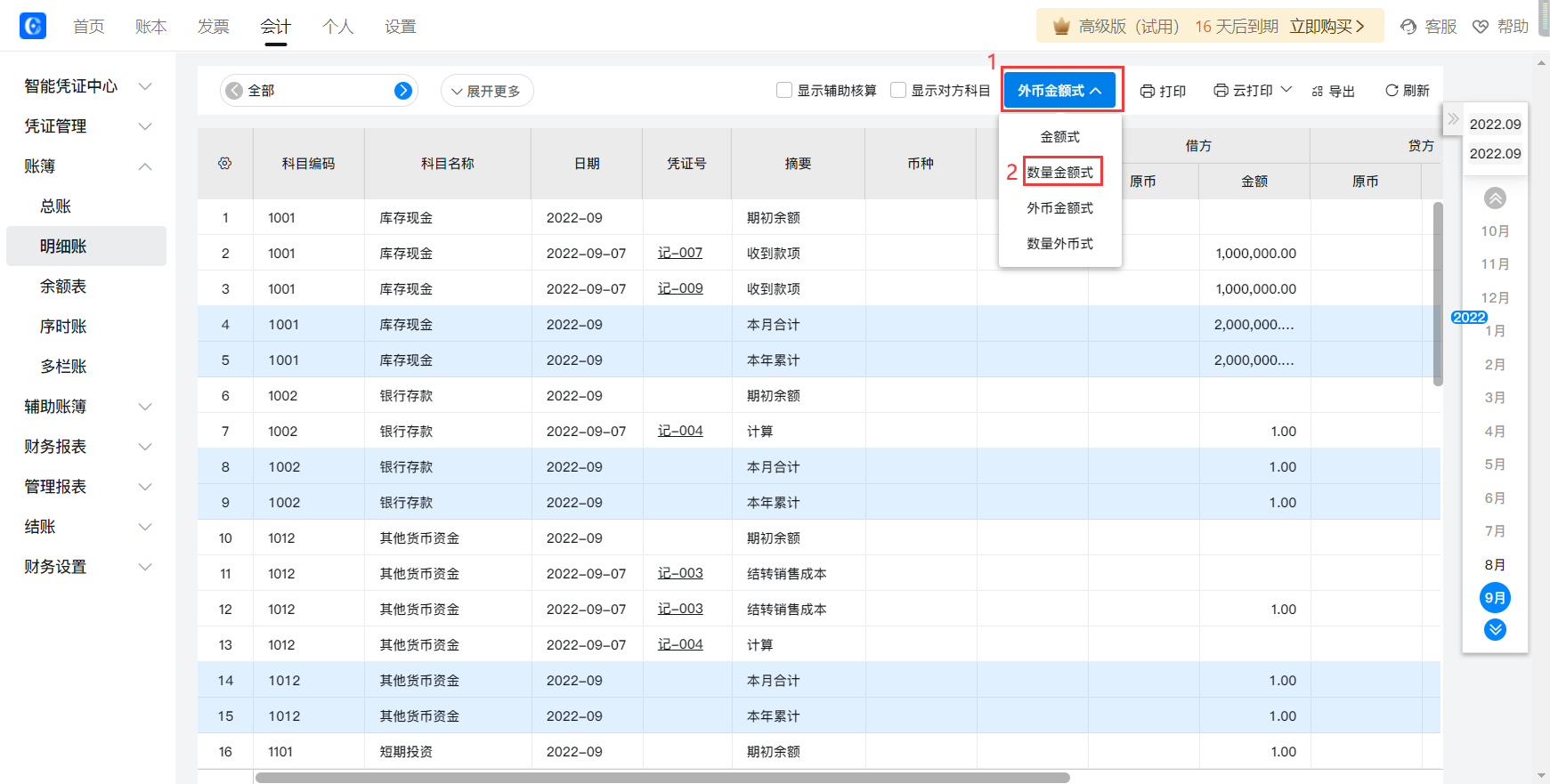Click the blue app logo icon
This screenshot has width=1550, height=784.
pyautogui.click(x=33, y=26)
